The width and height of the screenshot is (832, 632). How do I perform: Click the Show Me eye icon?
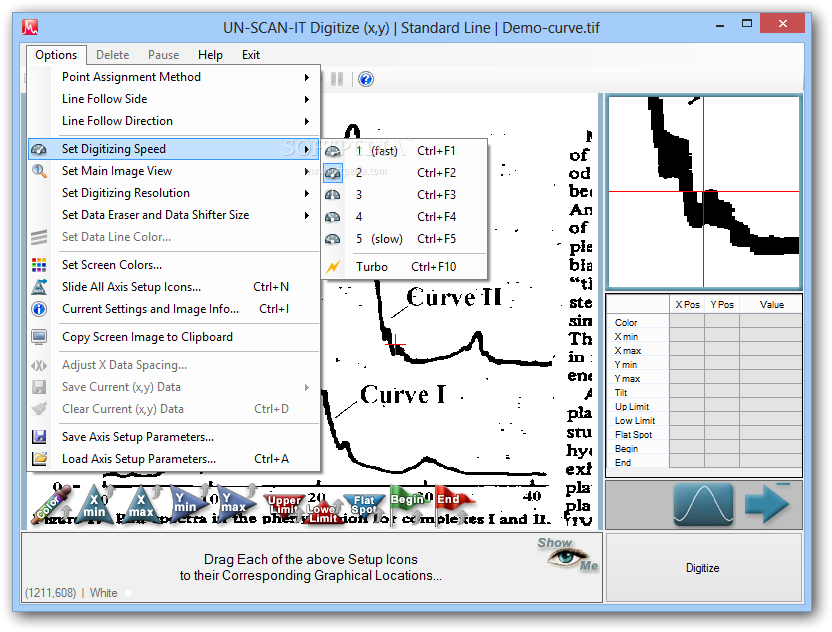[x=568, y=555]
